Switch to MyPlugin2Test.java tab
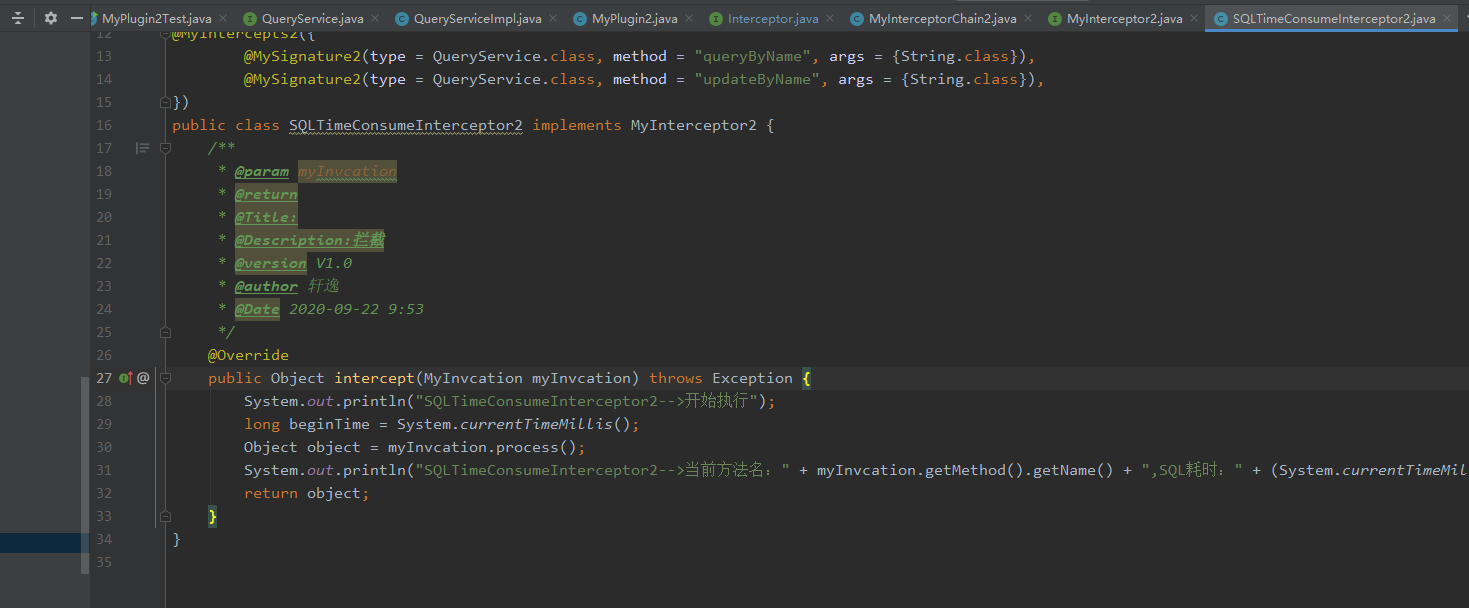Viewport: 1469px width, 608px height. (156, 19)
